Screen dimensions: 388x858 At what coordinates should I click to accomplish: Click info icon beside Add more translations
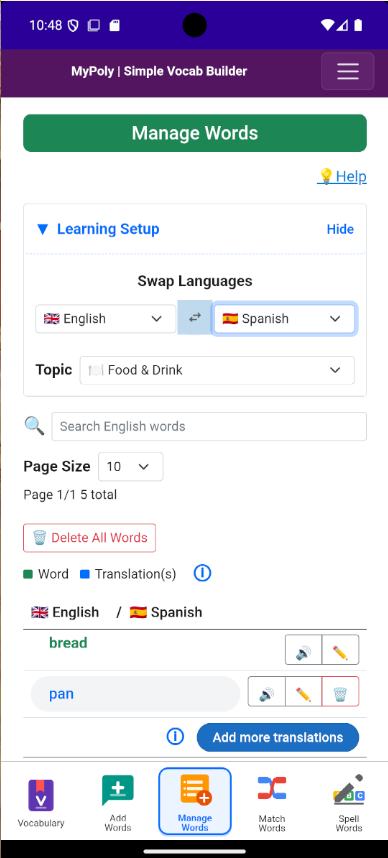pyautogui.click(x=175, y=737)
